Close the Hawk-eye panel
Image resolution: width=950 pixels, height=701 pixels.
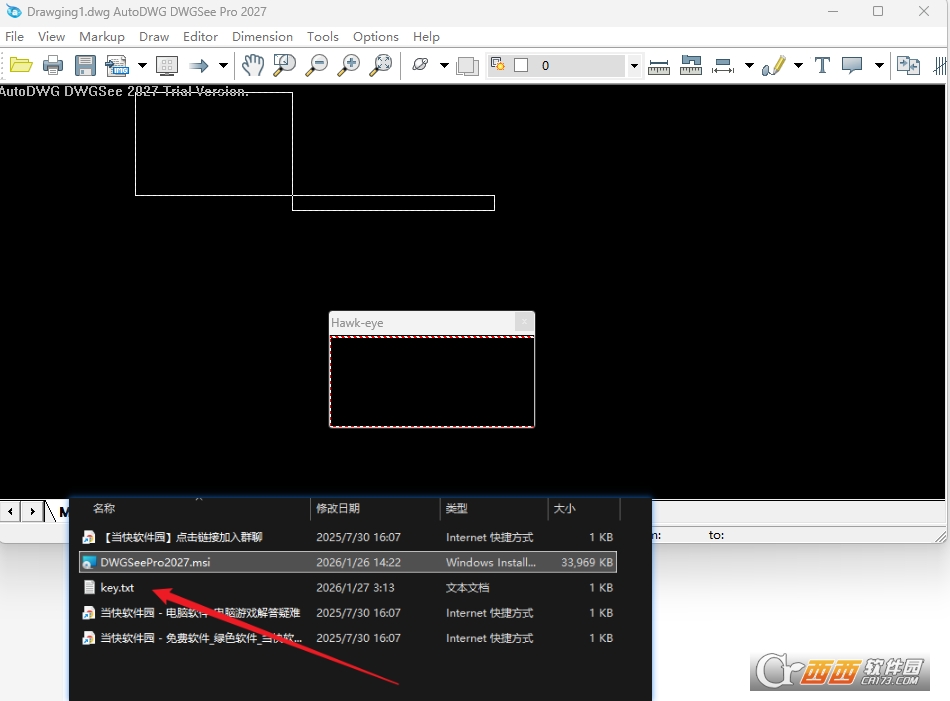[524, 322]
